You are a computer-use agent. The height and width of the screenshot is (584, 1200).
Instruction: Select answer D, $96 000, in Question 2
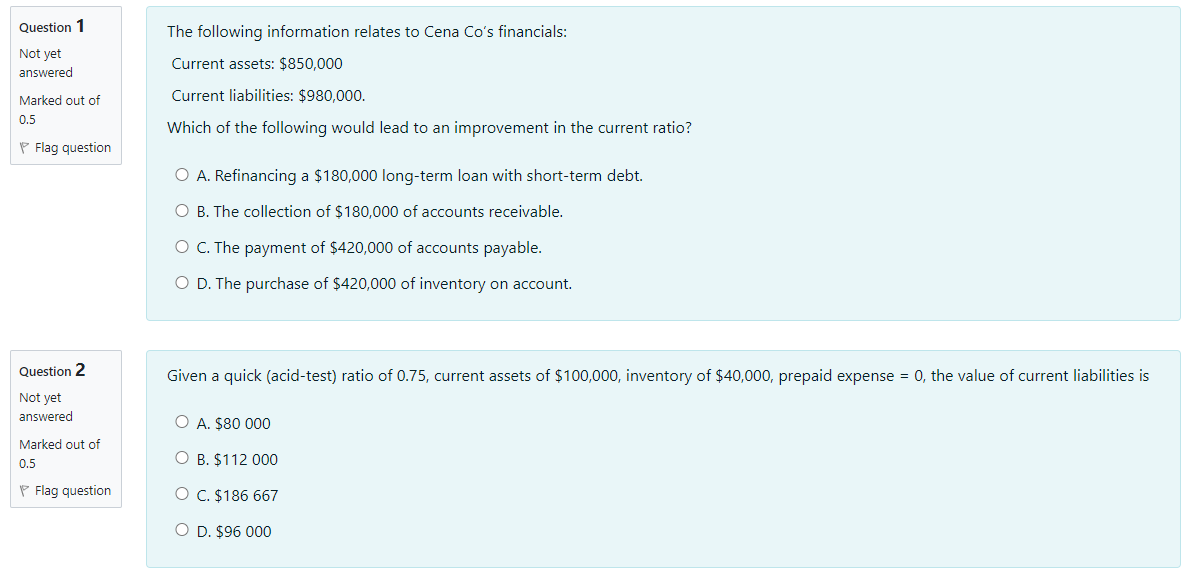(182, 529)
